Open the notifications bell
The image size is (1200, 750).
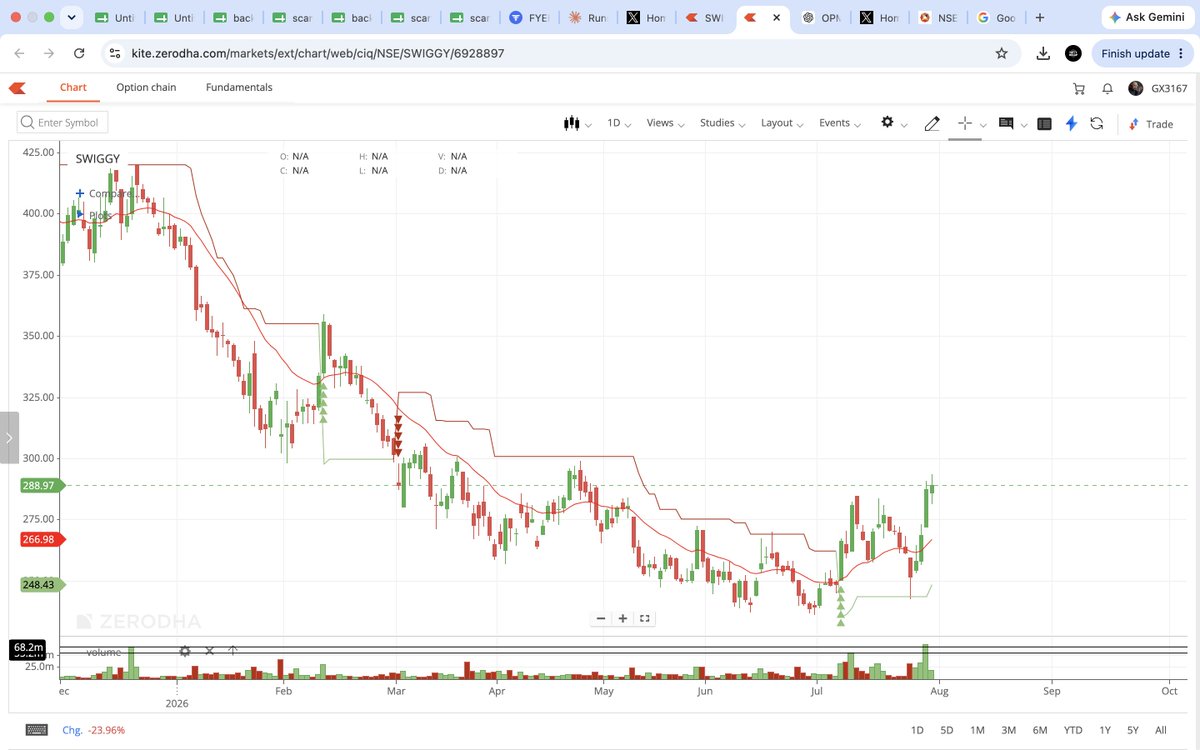point(1107,88)
